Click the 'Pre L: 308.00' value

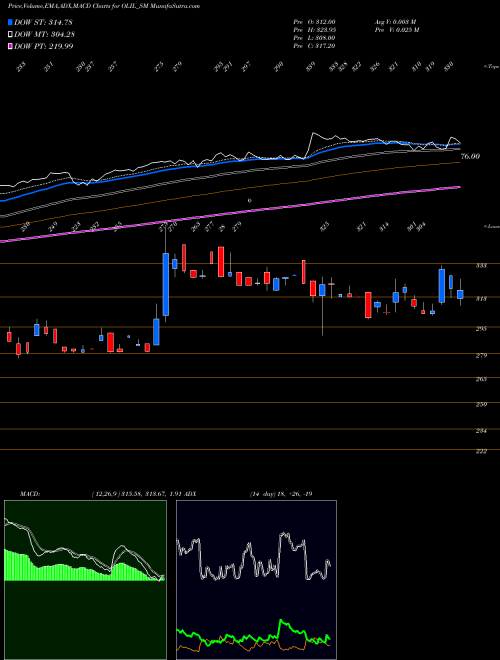314,38
